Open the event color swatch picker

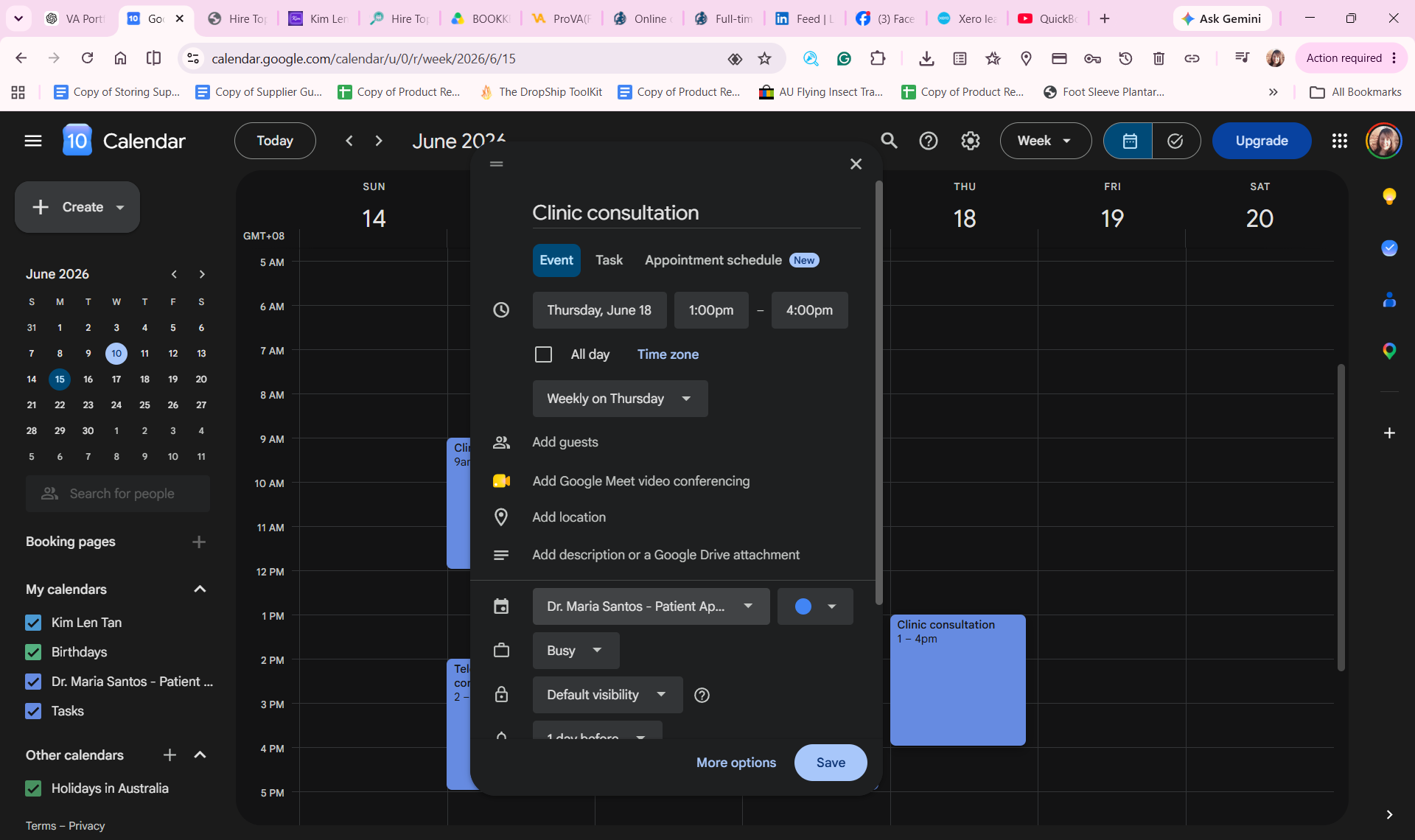click(x=815, y=606)
